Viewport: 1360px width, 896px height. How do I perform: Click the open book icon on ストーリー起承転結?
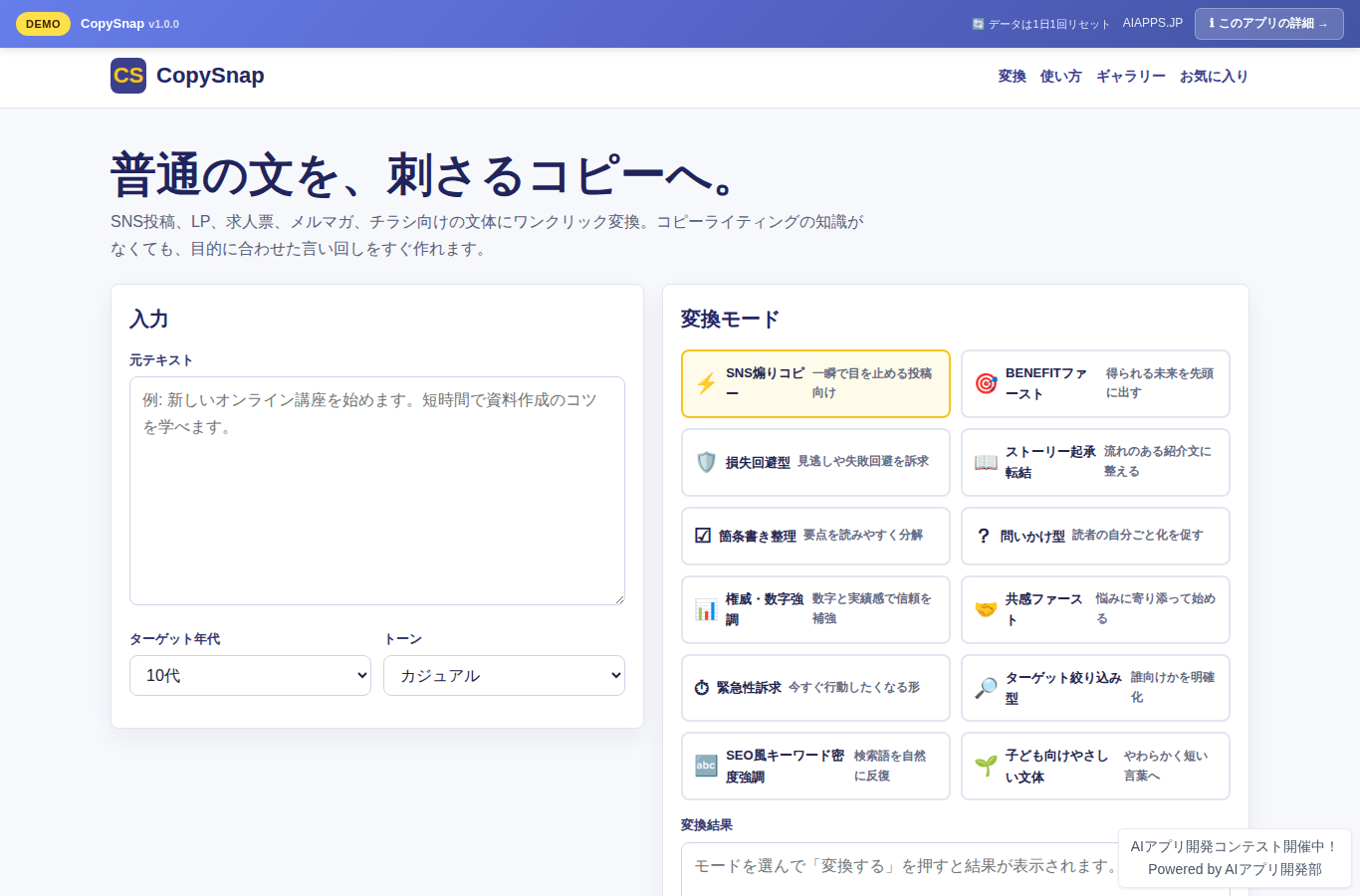tap(986, 462)
